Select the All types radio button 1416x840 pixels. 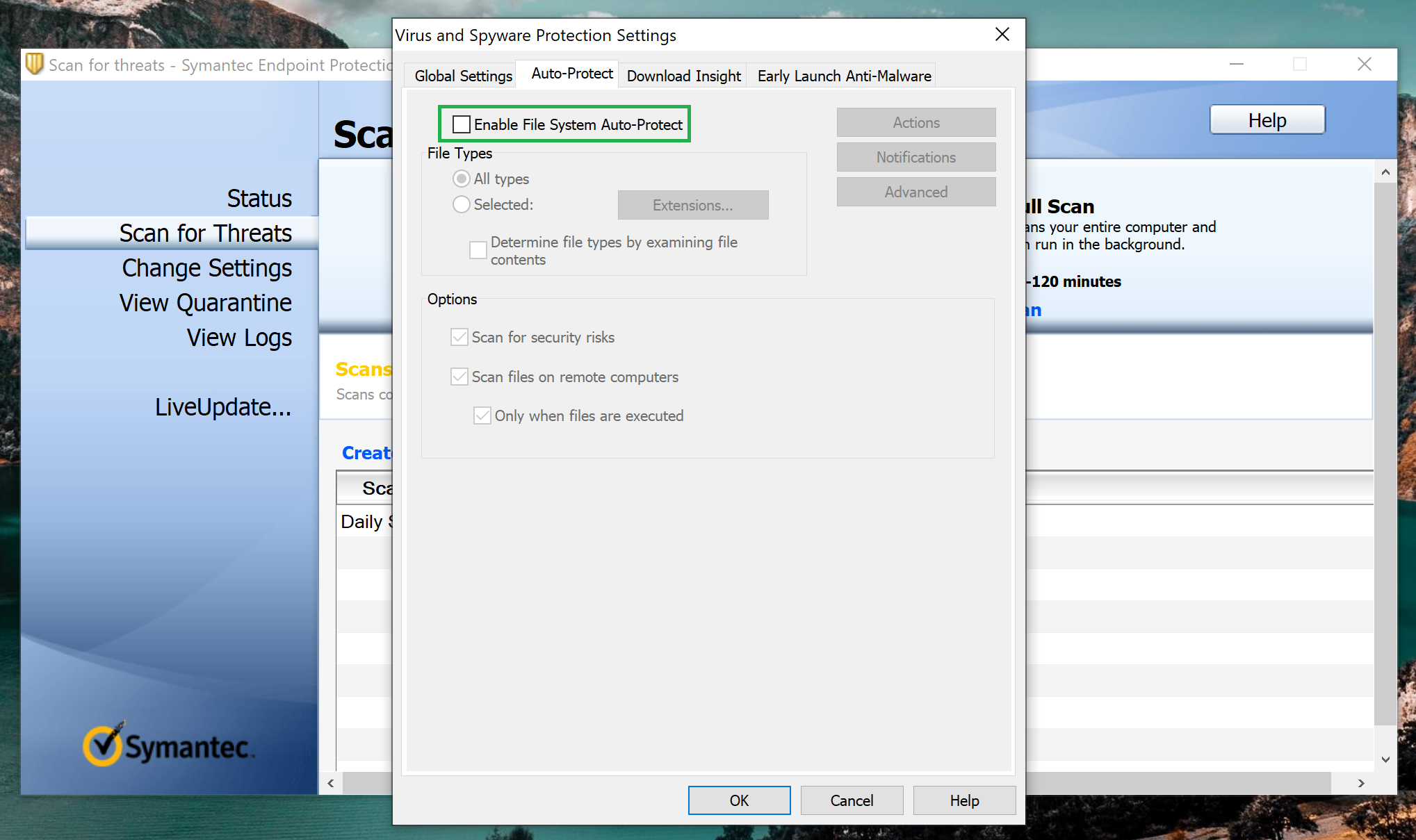point(462,179)
